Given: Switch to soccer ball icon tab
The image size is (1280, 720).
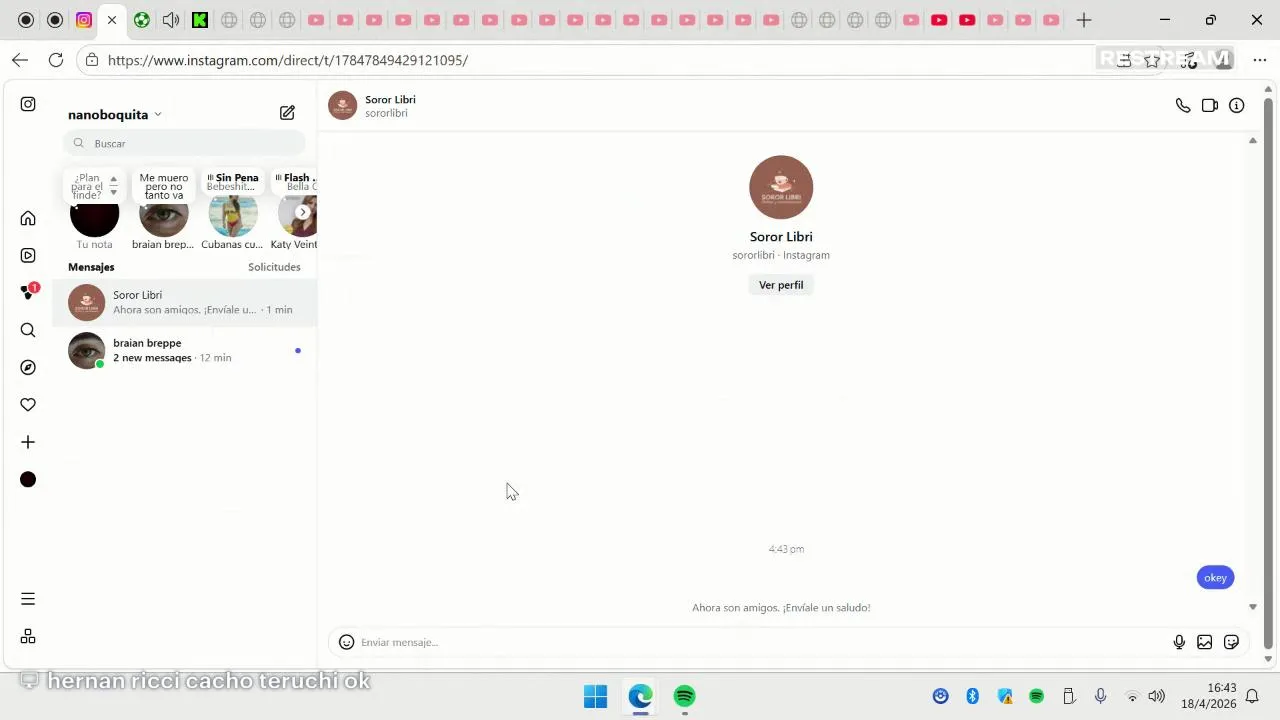Looking at the screenshot, I should click(x=142, y=20).
